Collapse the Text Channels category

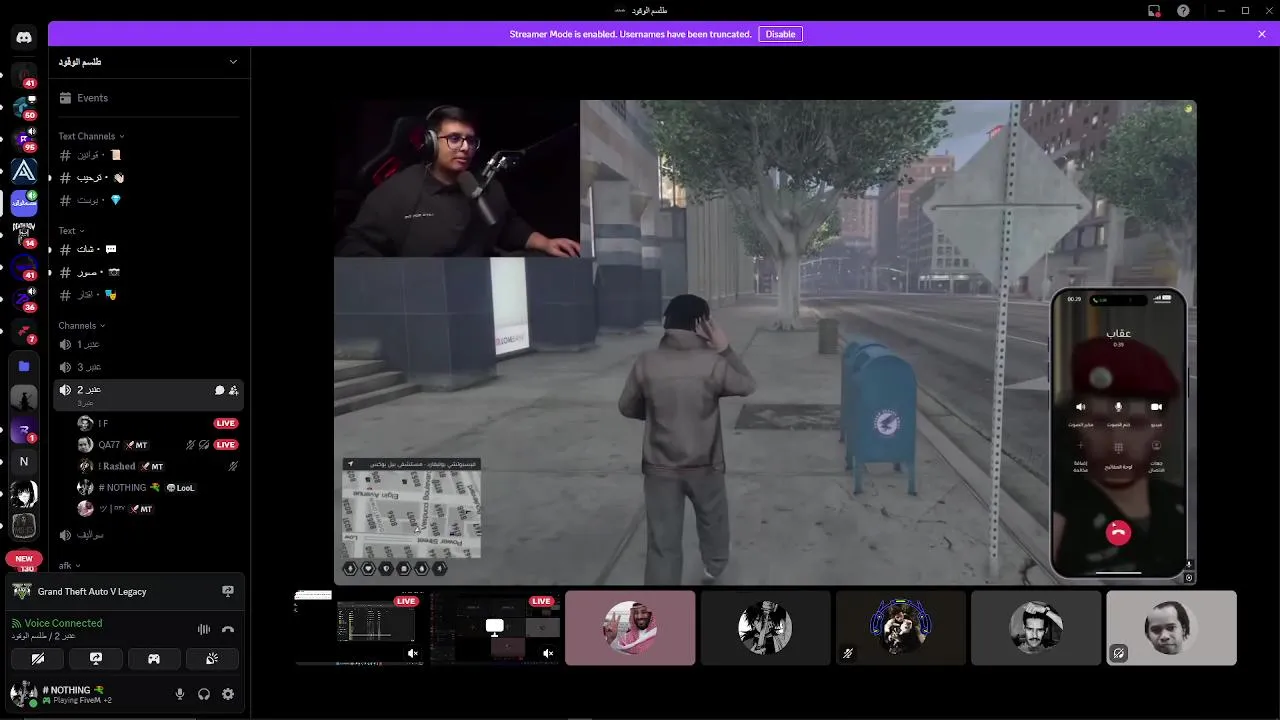coord(91,136)
